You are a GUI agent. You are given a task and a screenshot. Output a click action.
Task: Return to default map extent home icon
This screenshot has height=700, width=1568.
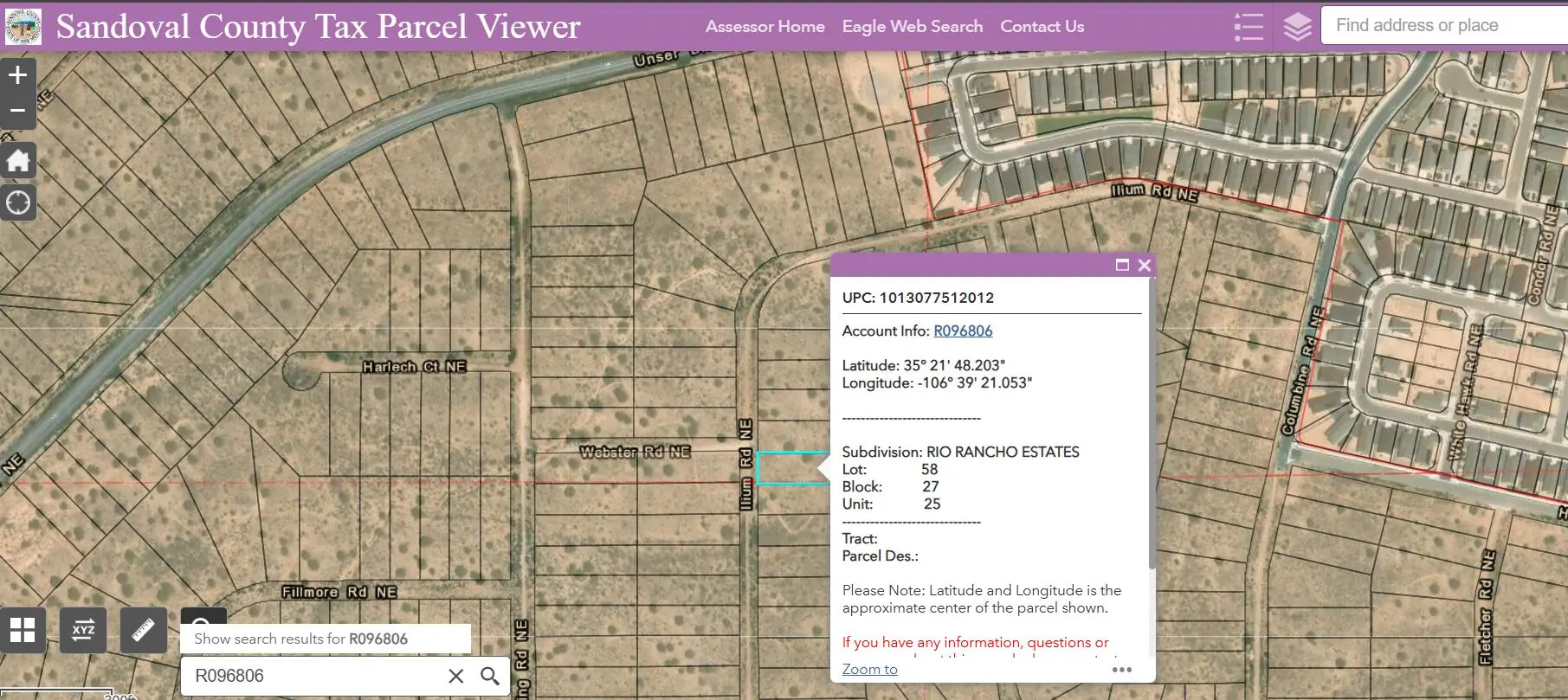tap(17, 161)
